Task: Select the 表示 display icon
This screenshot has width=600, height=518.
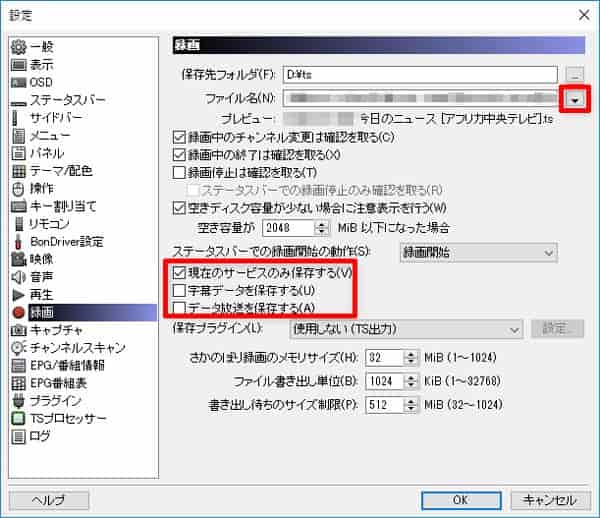Action: pos(18,65)
